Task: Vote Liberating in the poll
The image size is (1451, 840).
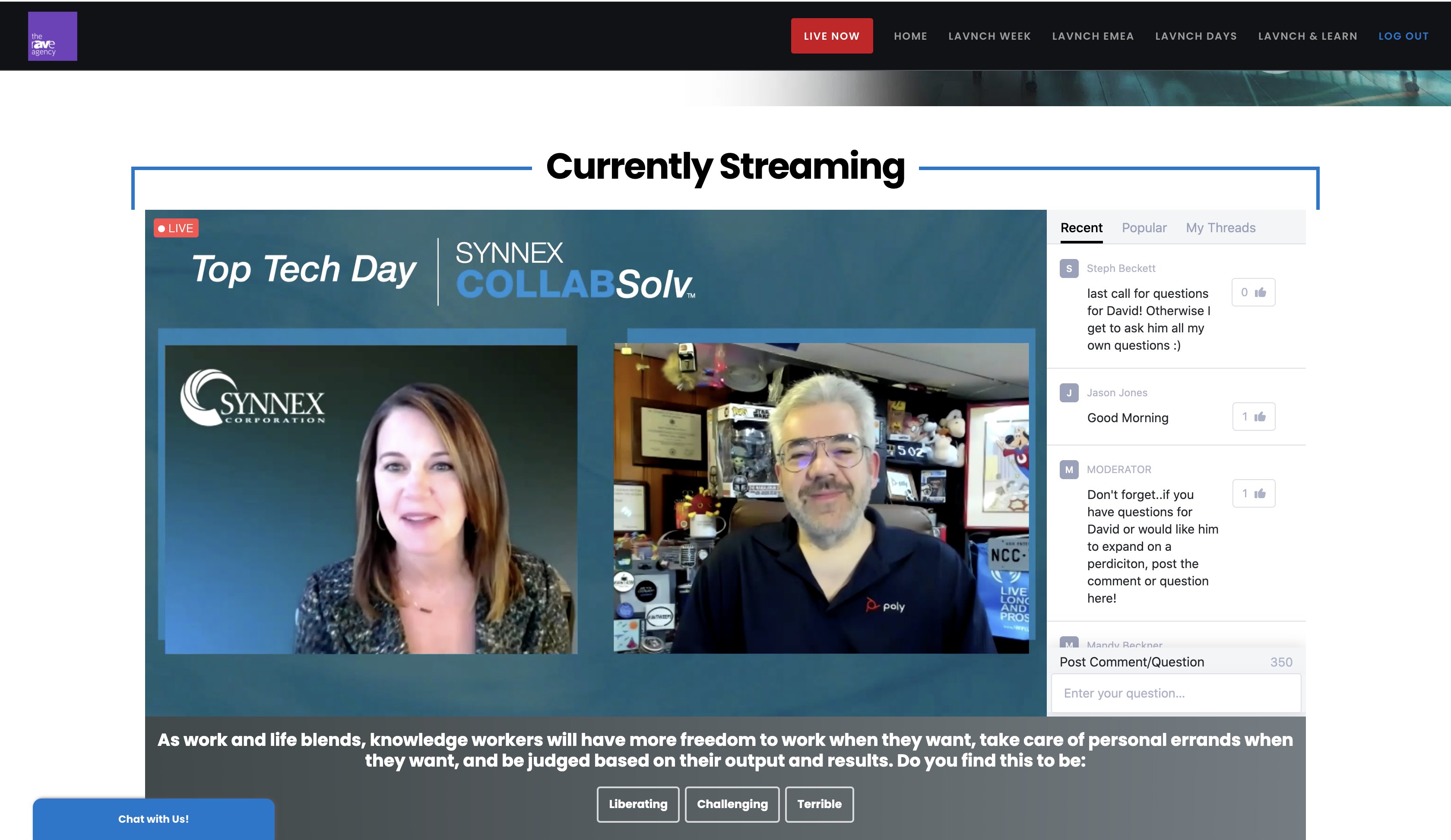Action: click(638, 804)
